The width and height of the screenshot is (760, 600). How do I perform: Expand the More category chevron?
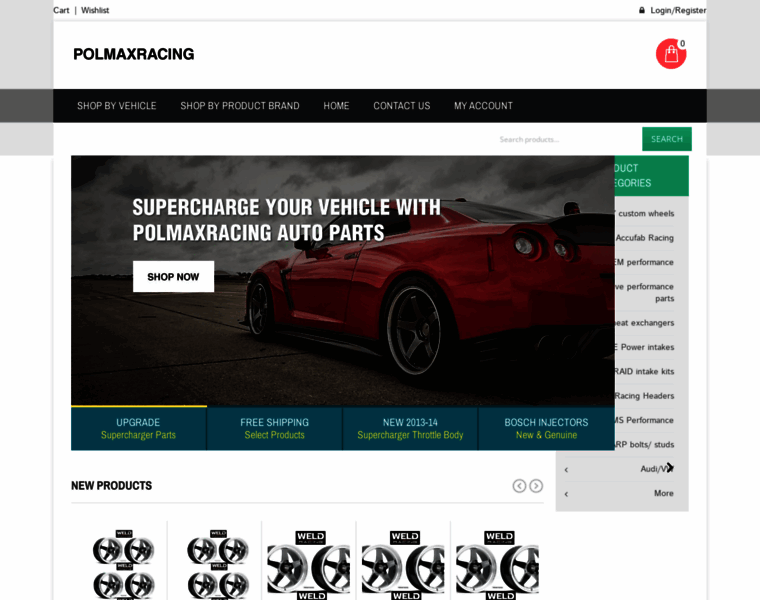click(566, 494)
